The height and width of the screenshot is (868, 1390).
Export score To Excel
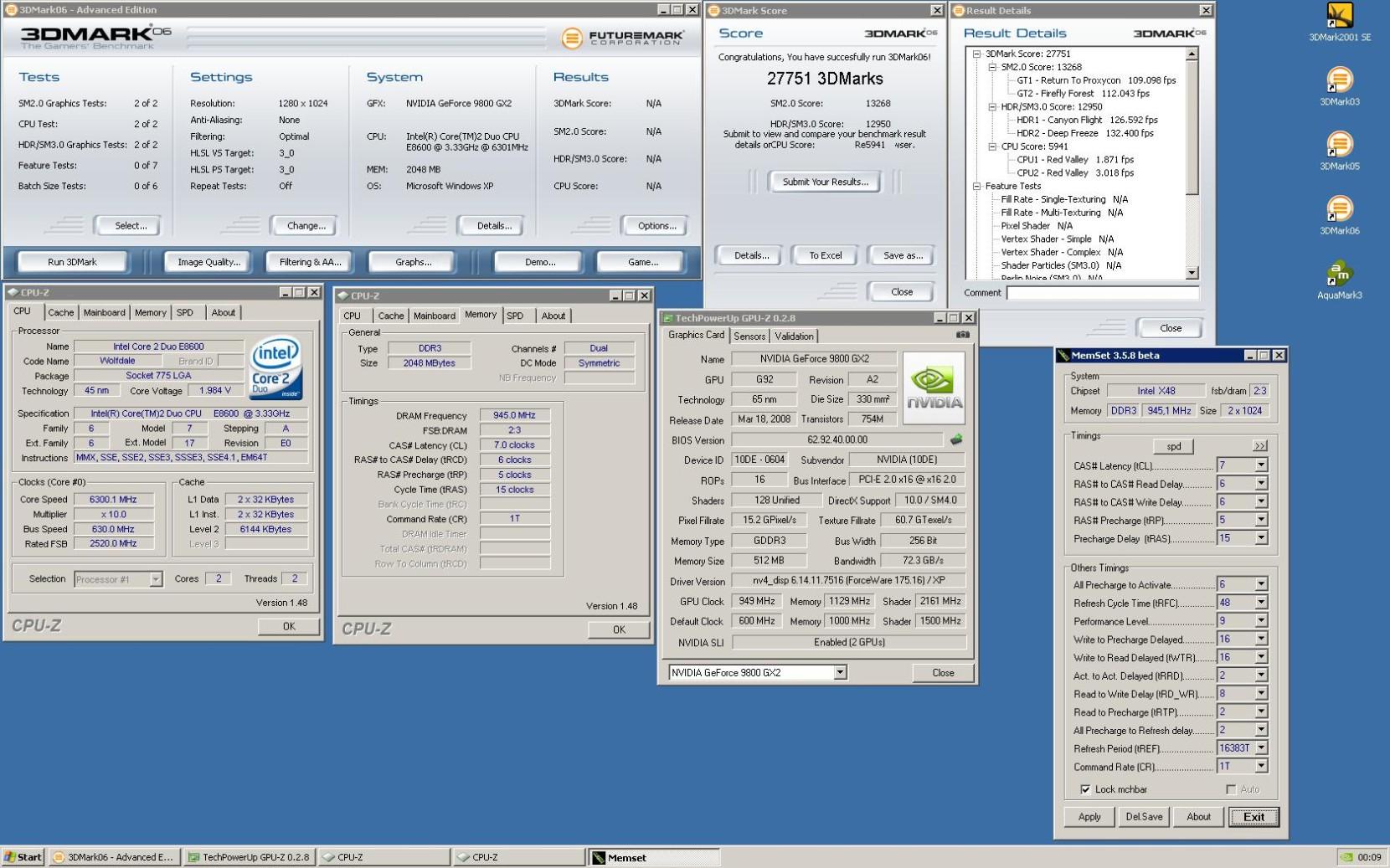825,255
